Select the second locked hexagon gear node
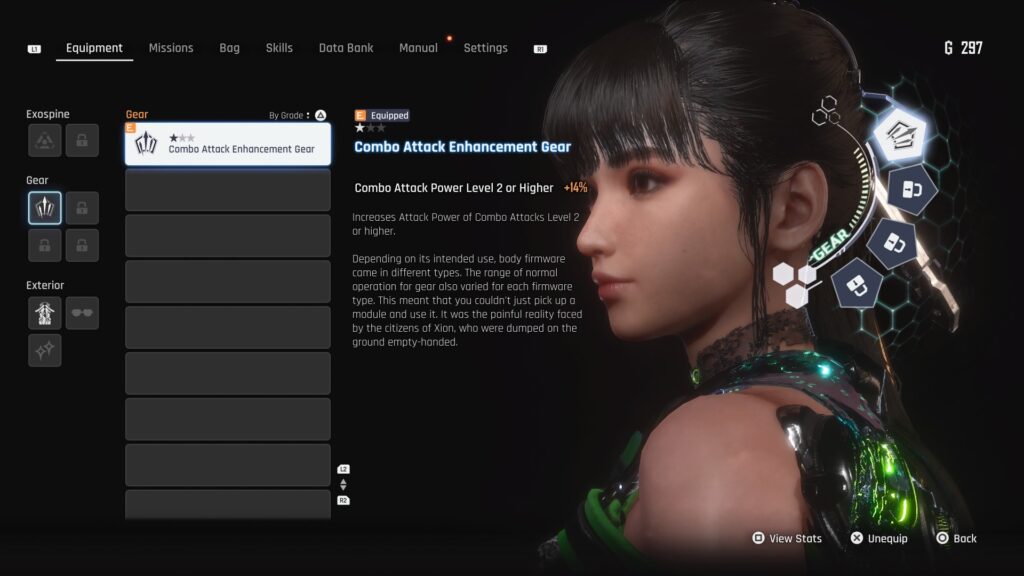Screen dimensions: 1024x576 click(912, 190)
